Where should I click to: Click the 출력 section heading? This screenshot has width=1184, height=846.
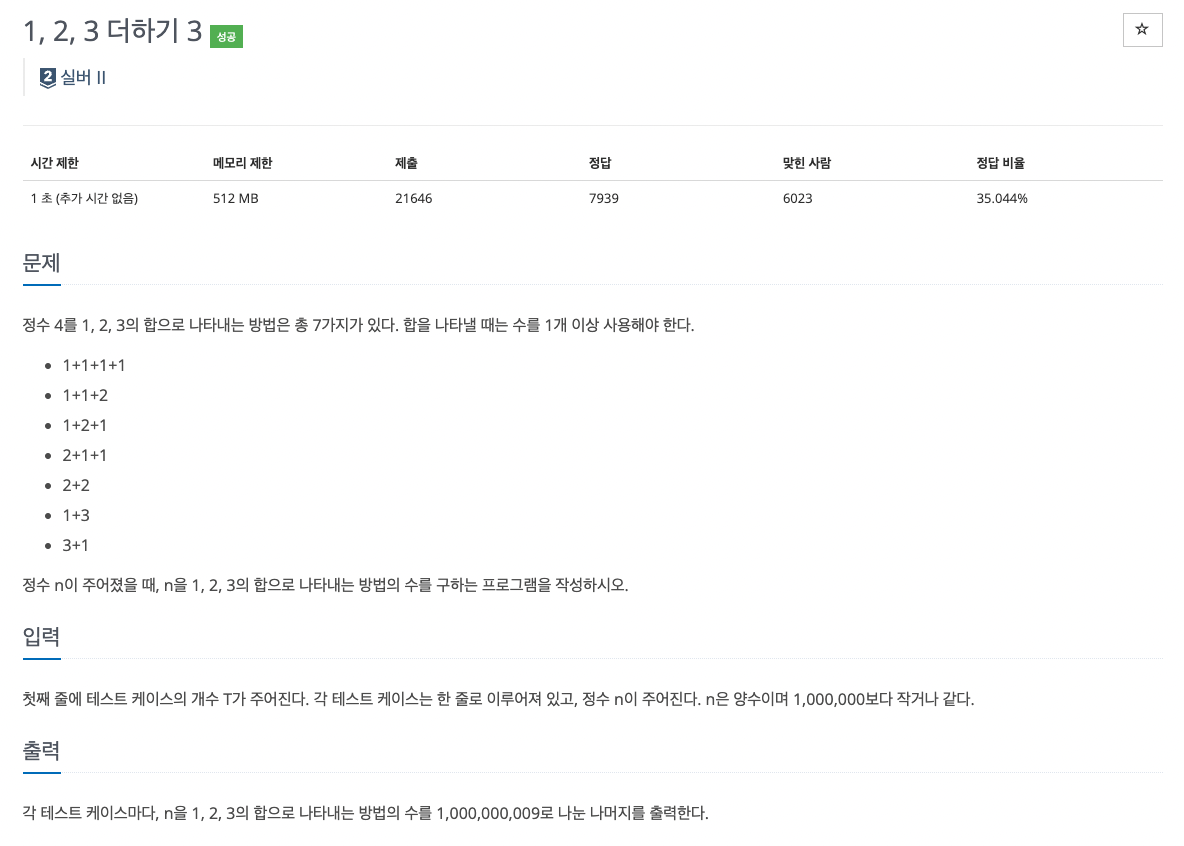41,750
